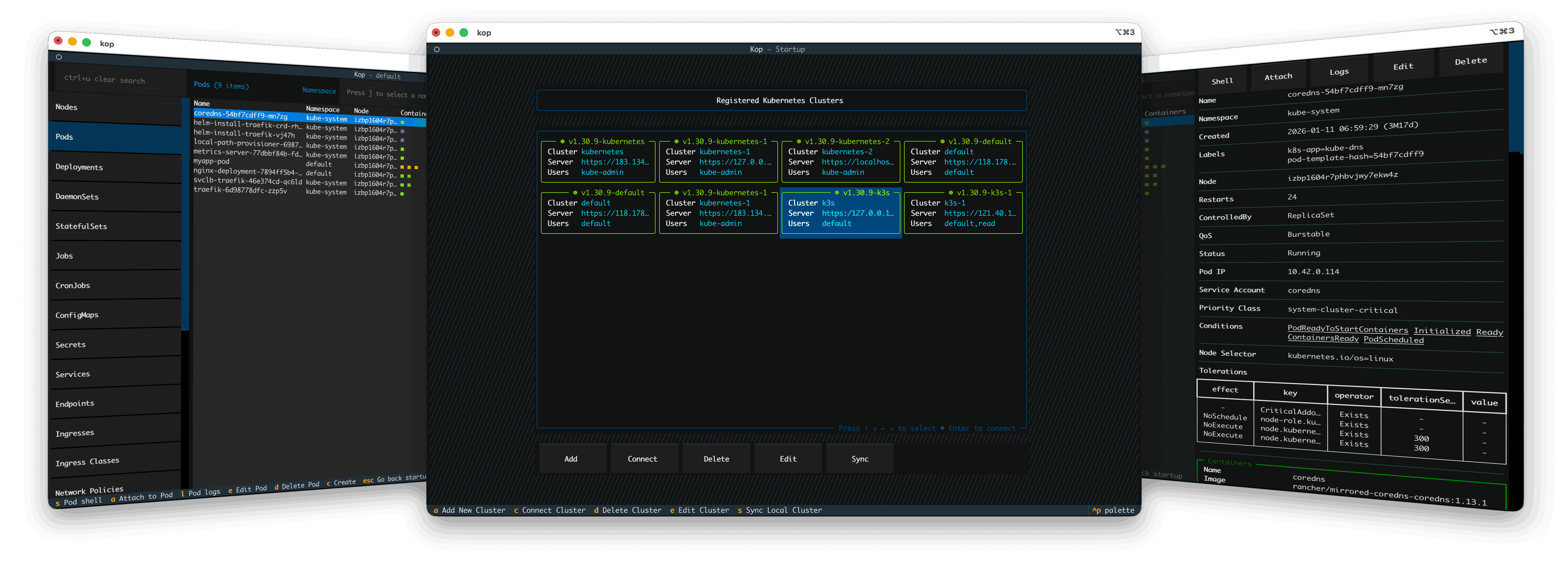
Task: Click the Create footer shortcut in the left window
Action: (341, 482)
